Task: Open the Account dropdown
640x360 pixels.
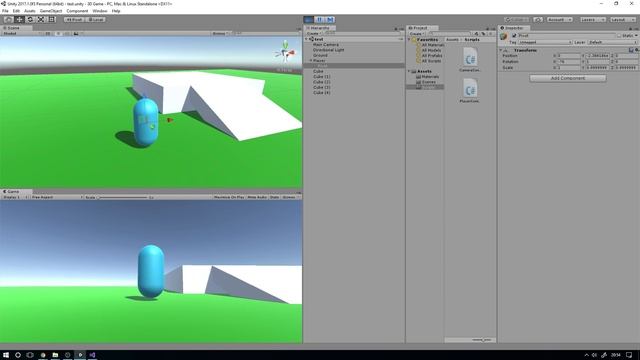Action: coord(560,20)
